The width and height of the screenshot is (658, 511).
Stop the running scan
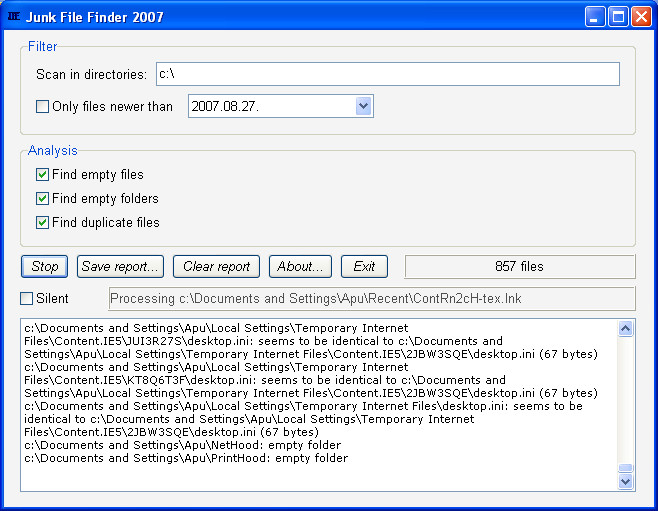pyautogui.click(x=44, y=266)
